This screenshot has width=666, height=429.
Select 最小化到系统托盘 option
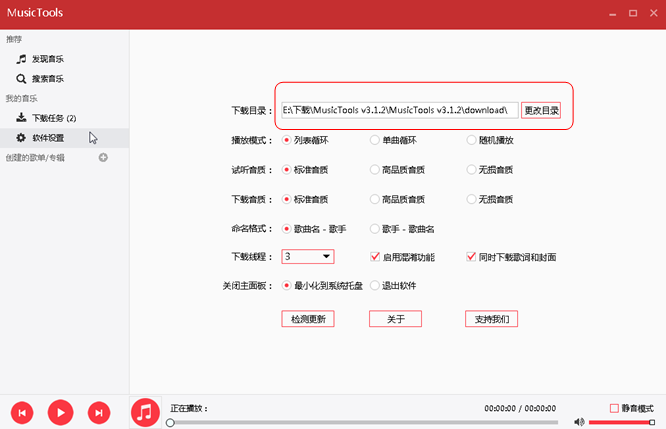point(287,285)
